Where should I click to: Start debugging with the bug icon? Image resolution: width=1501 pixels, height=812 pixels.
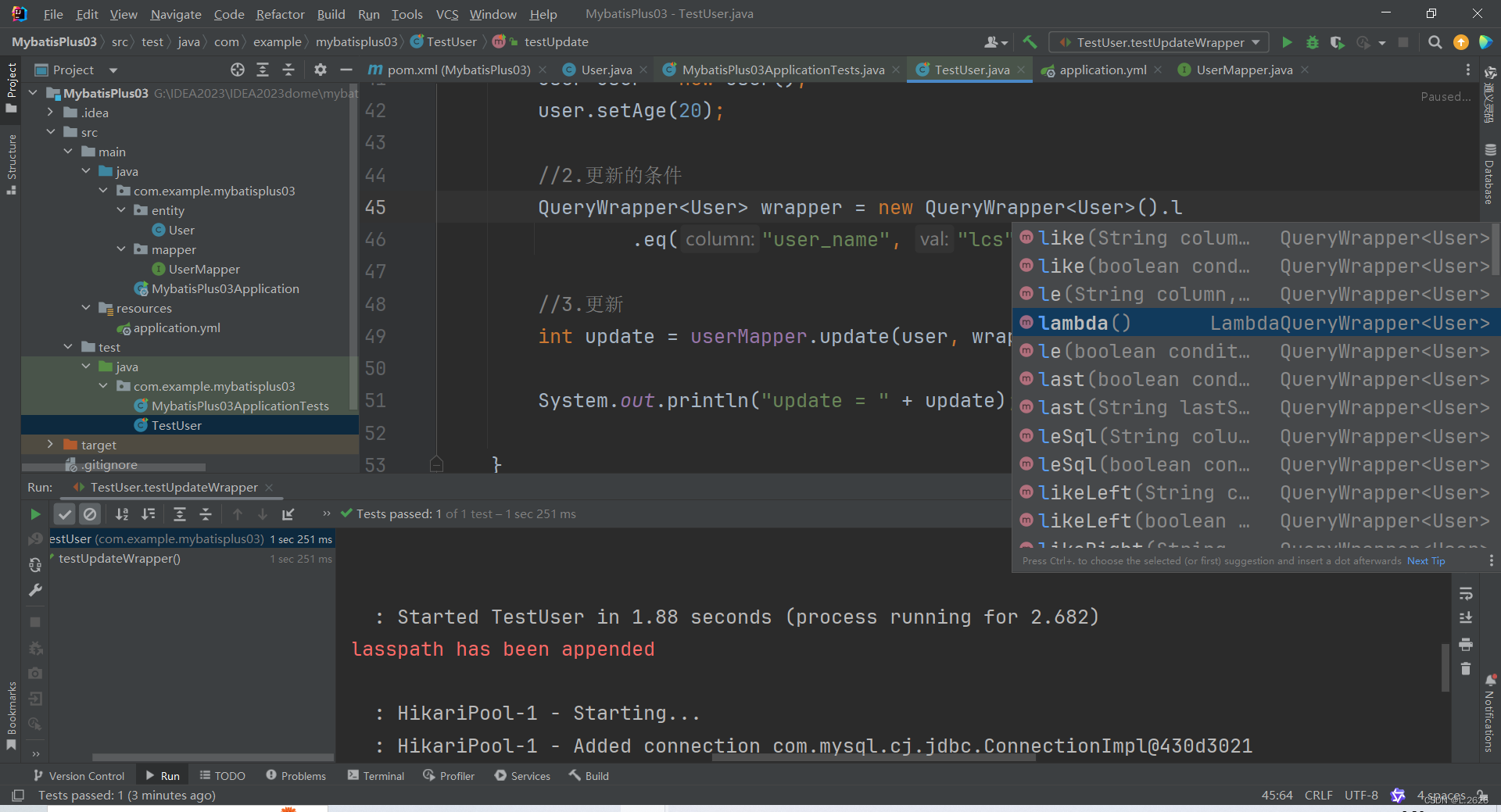coord(1313,42)
